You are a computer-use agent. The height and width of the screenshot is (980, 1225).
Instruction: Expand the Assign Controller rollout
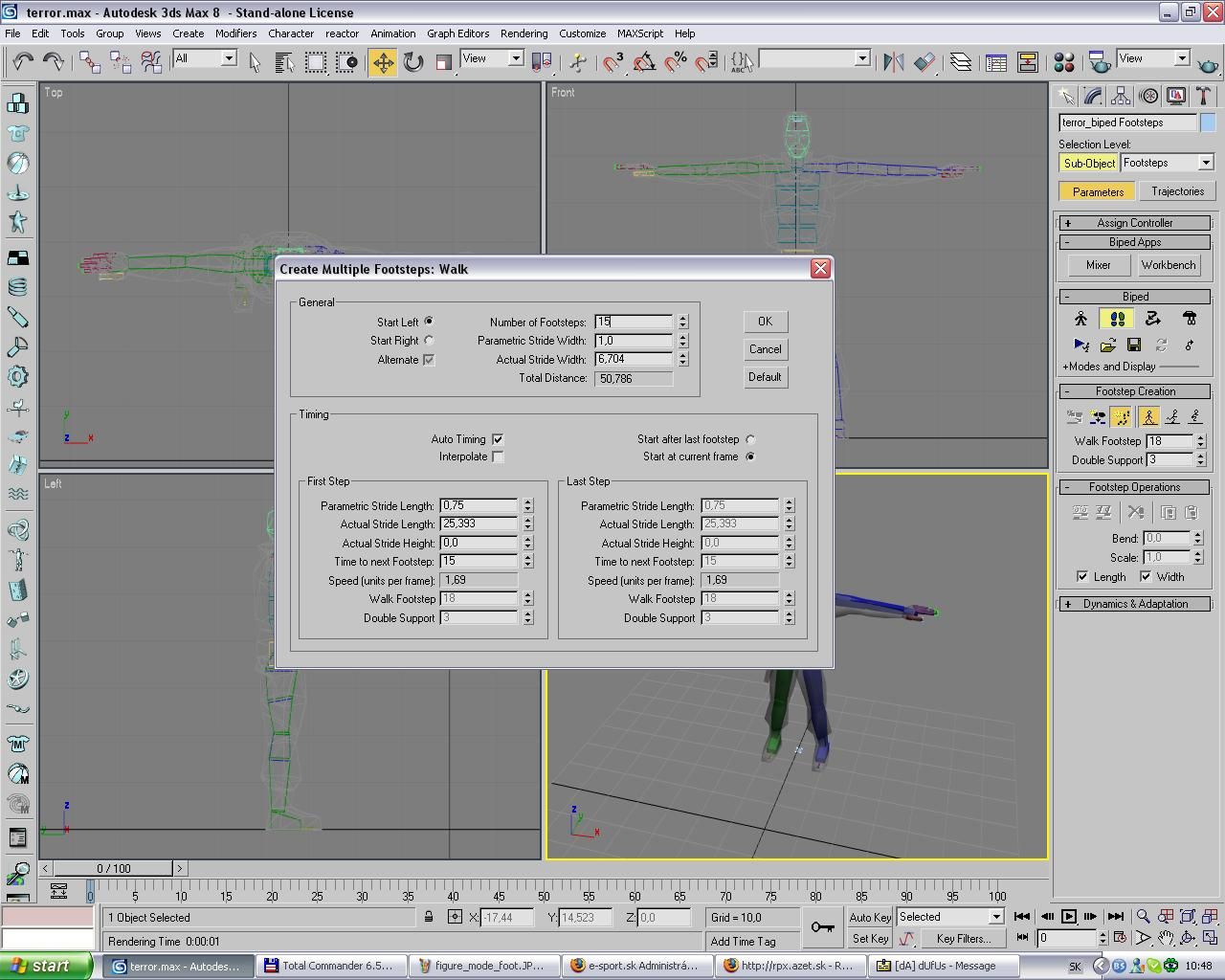[1135, 223]
